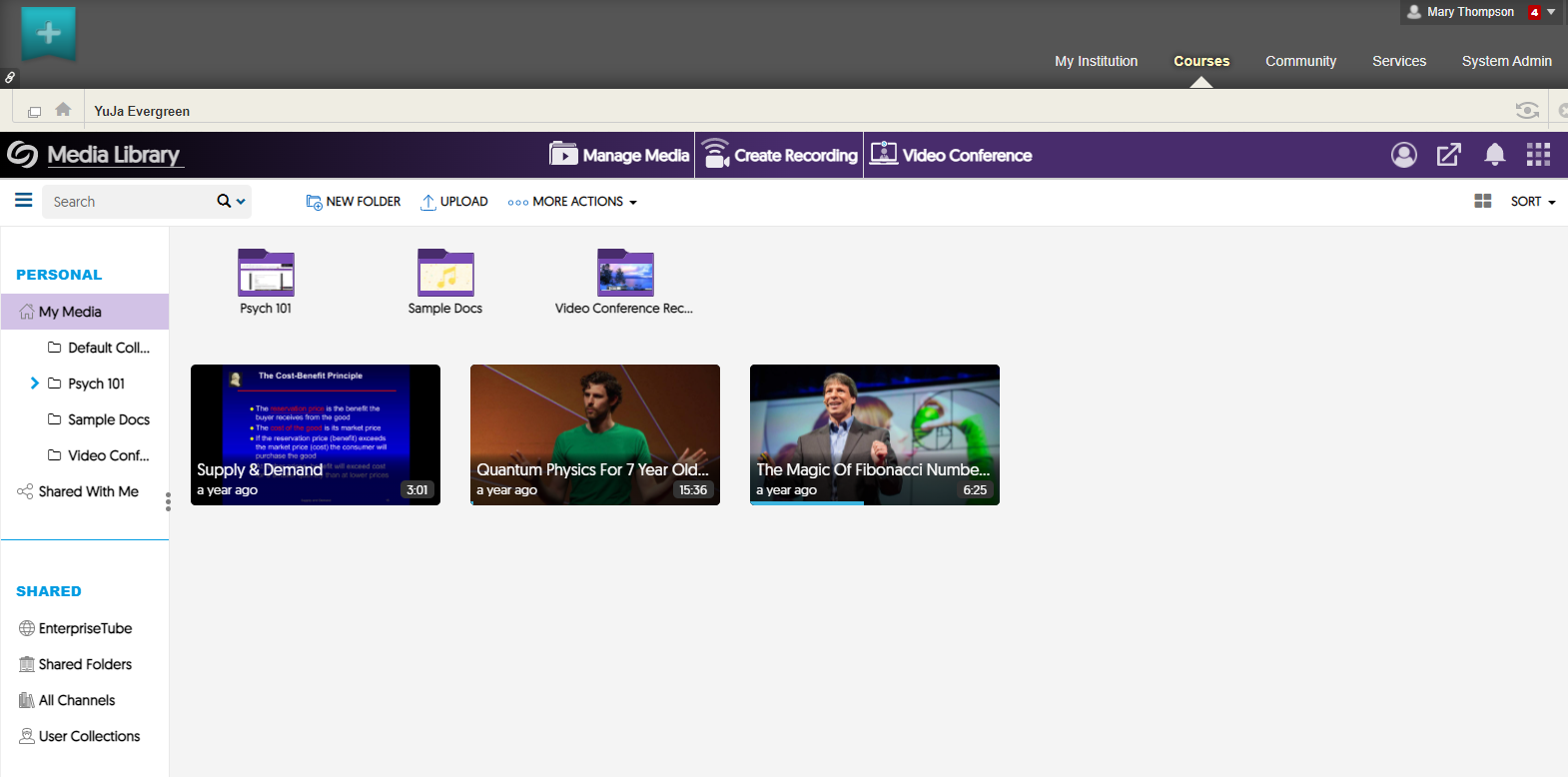Open the Sort dropdown
Screen dimensions: 1568x777
point(1533,202)
